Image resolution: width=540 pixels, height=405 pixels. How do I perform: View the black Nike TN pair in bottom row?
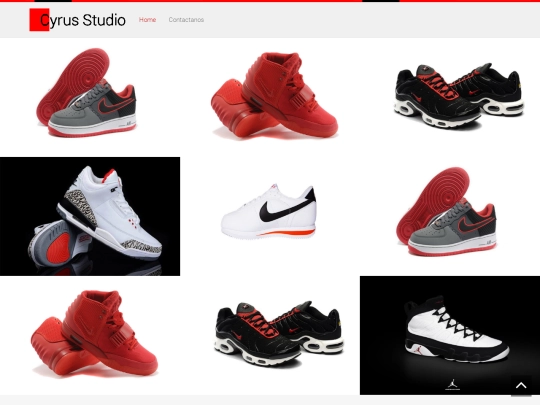pyautogui.click(x=270, y=335)
